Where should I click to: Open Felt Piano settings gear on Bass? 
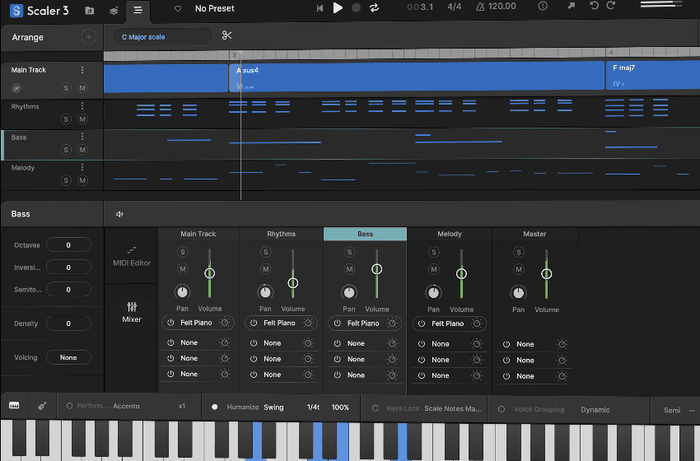tap(391, 323)
